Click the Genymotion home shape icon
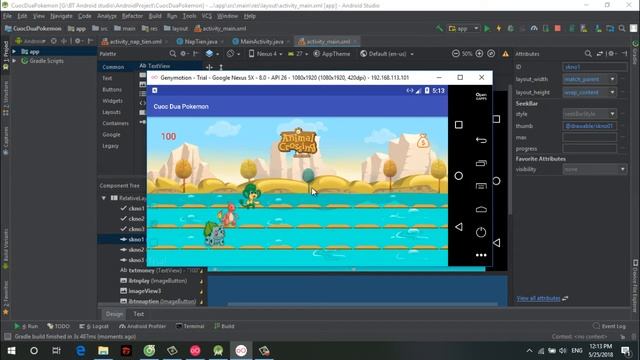Viewport: 640px width, 360px height. pyautogui.click(x=481, y=209)
